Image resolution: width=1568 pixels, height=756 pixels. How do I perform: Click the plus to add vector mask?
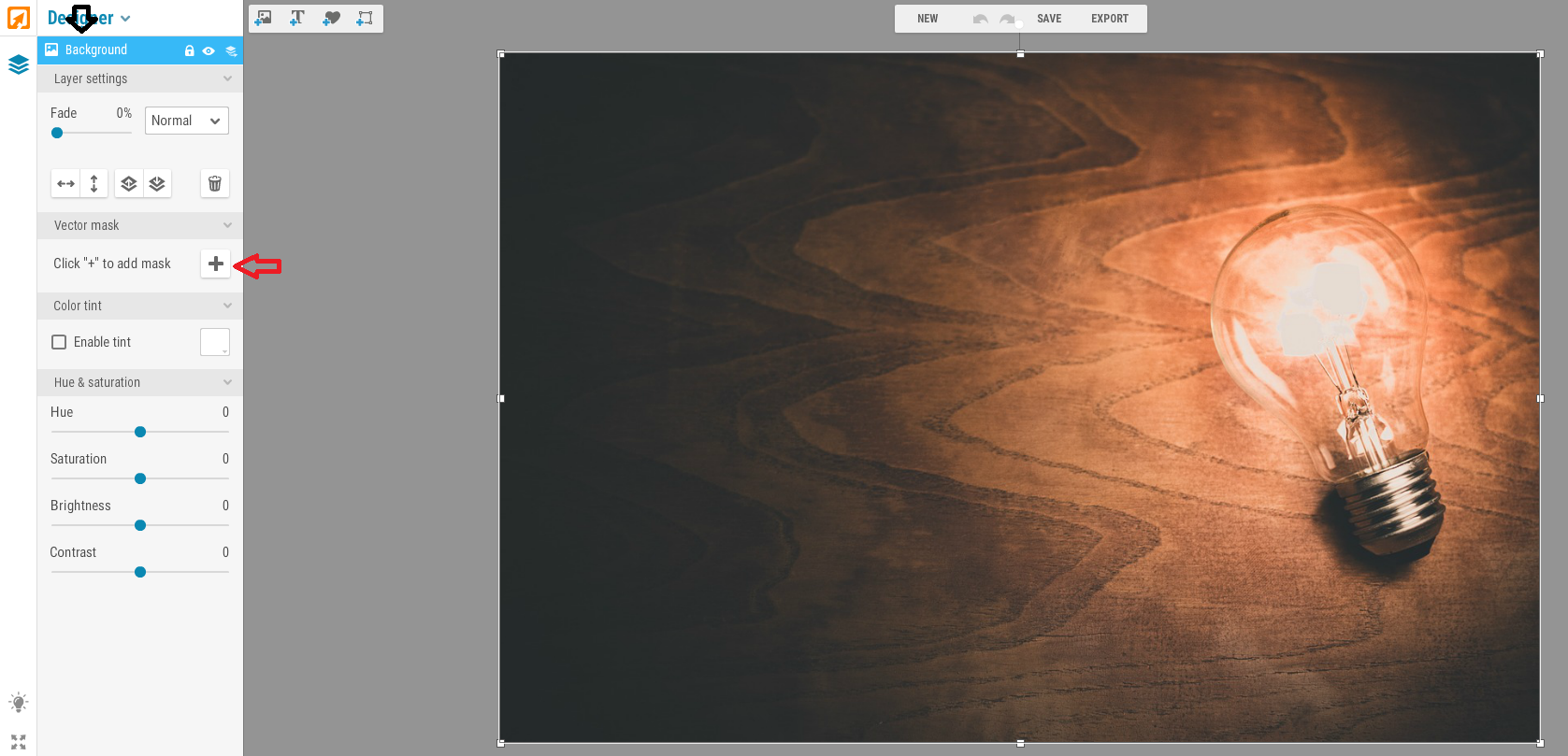(215, 264)
